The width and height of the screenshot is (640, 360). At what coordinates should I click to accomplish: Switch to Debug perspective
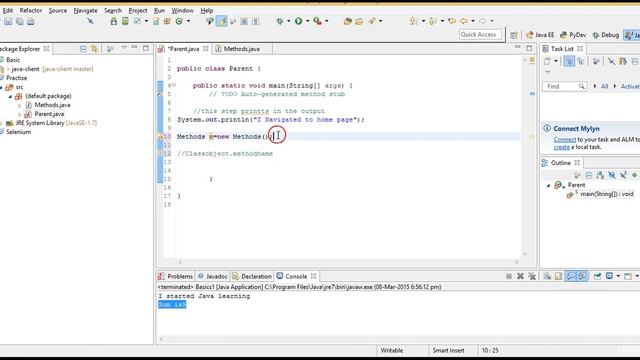pyautogui.click(x=606, y=35)
